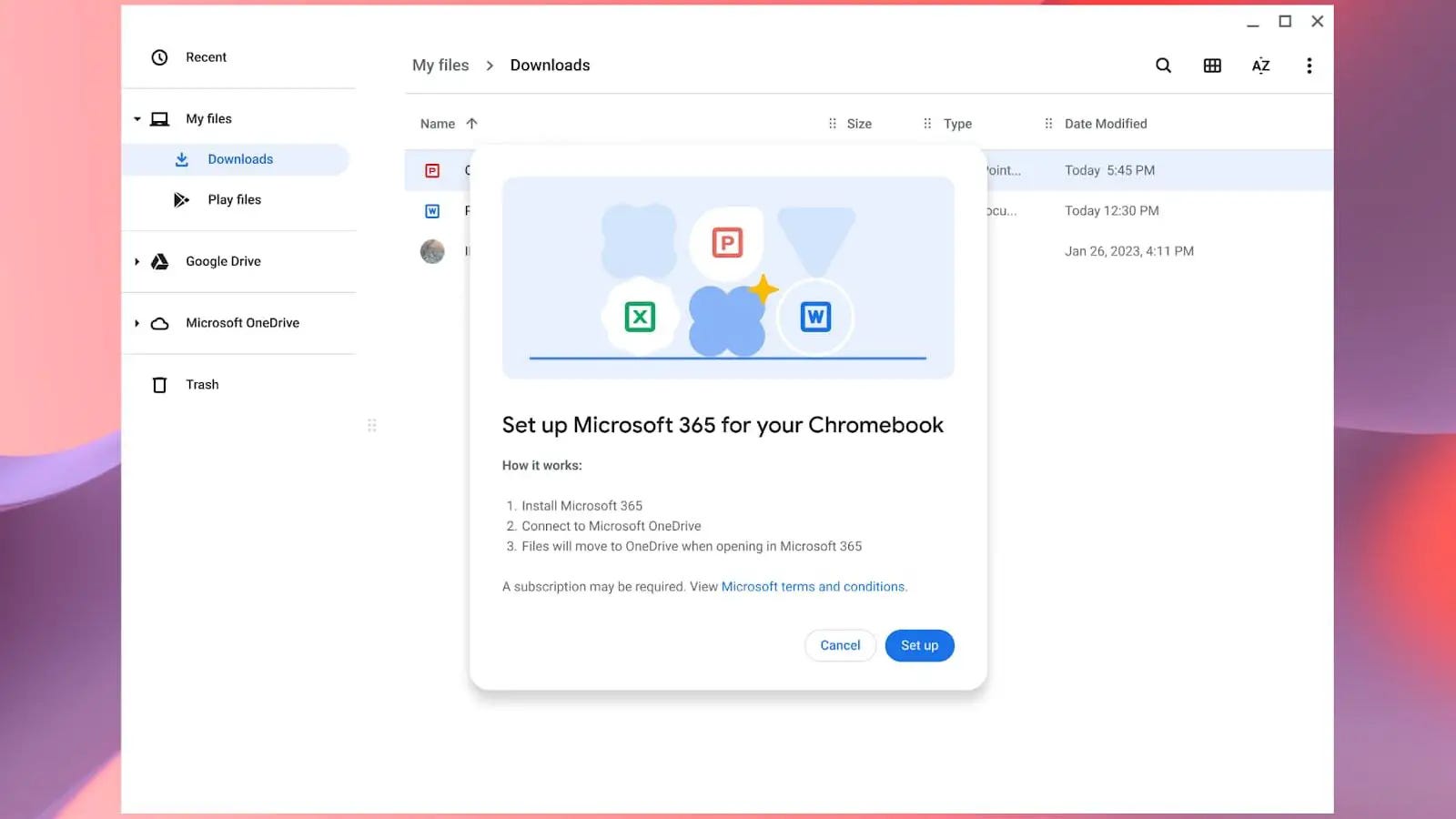Screen dimensions: 1456x819
Task: Click the Downloads arrow icon
Action: (182, 159)
